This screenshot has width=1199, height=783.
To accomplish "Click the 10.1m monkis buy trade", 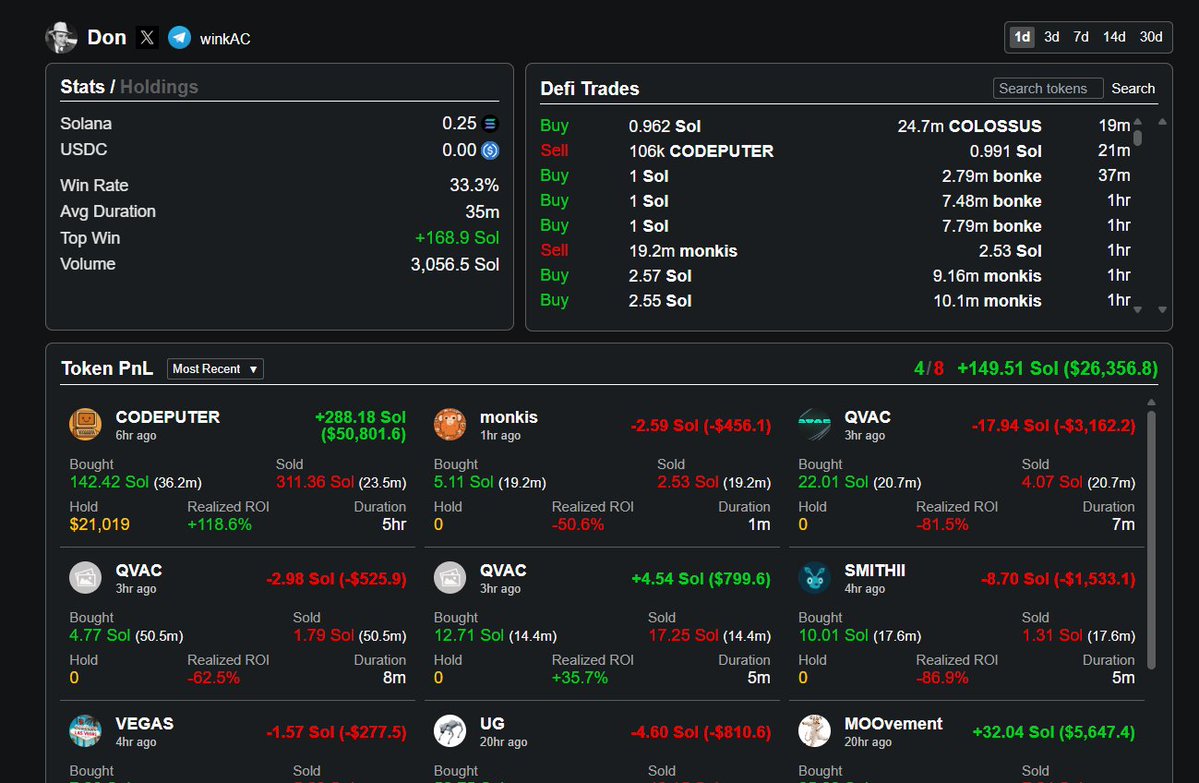I will point(987,301).
